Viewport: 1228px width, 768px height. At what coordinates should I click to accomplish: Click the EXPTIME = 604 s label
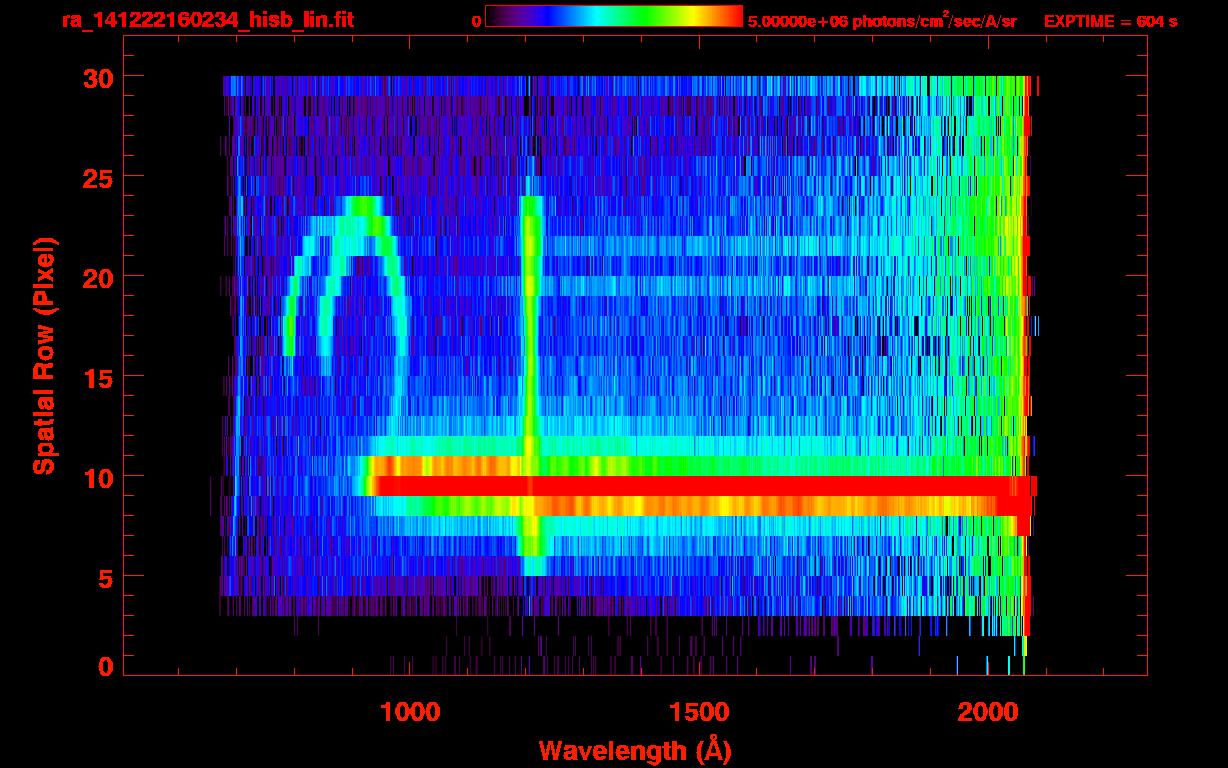click(1110, 21)
